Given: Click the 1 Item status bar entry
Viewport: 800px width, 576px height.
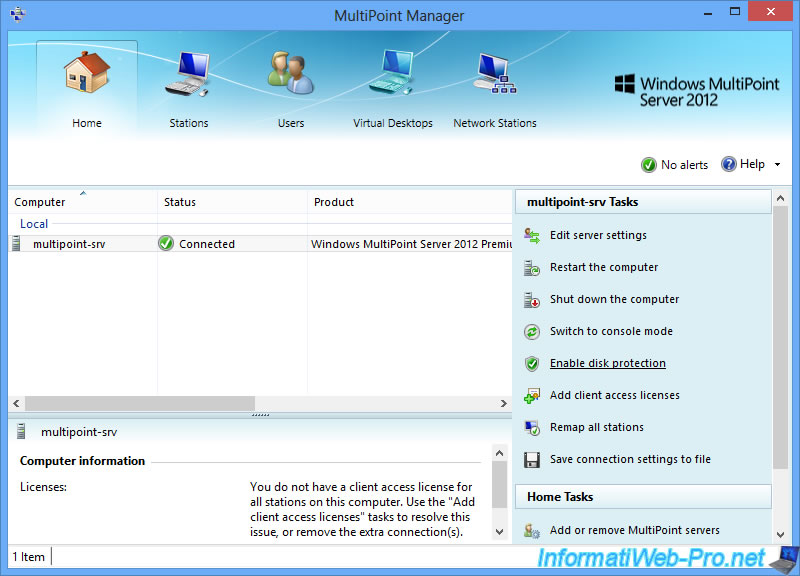Looking at the screenshot, I should tap(29, 557).
